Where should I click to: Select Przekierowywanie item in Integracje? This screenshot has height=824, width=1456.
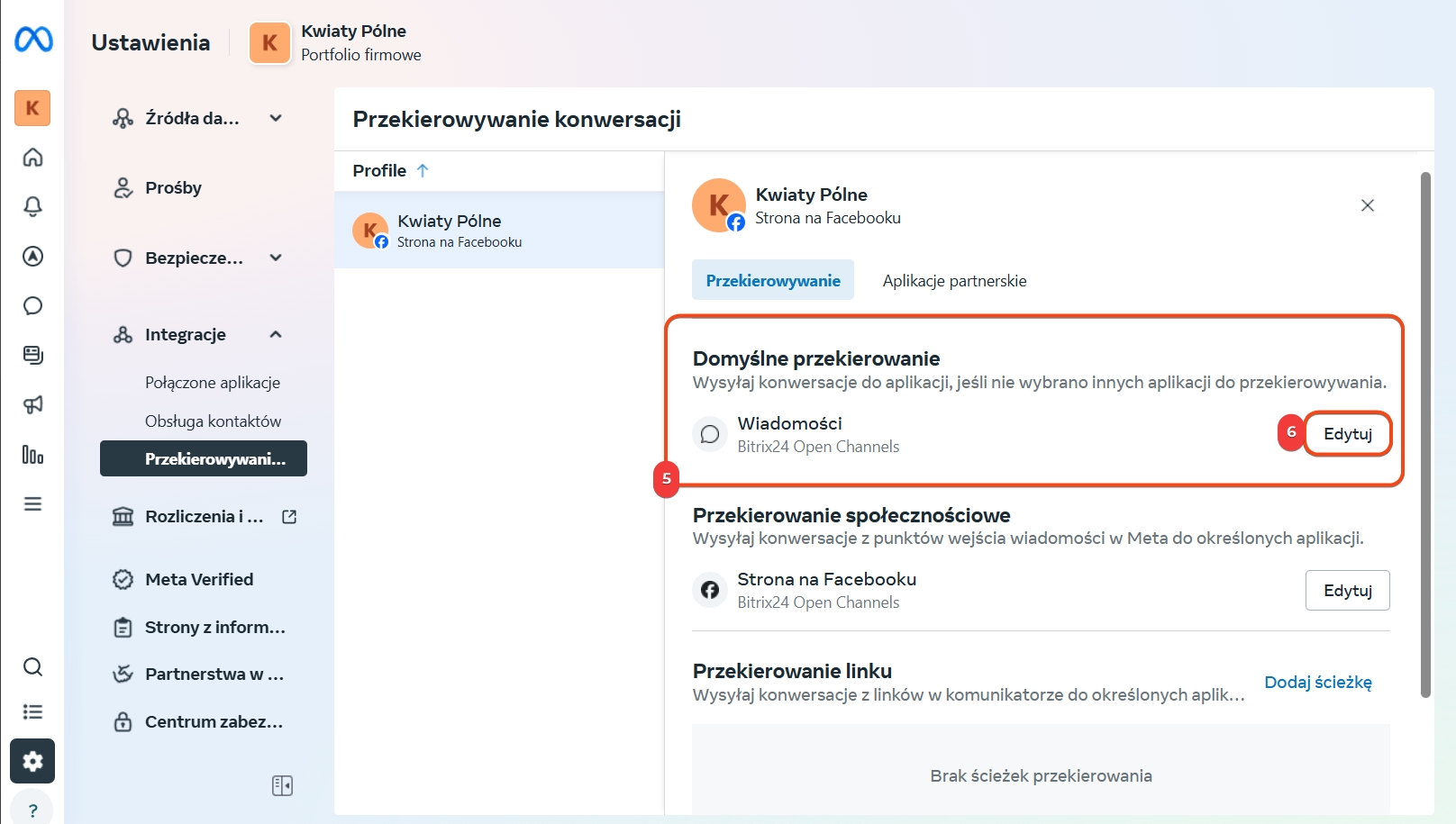pos(204,458)
